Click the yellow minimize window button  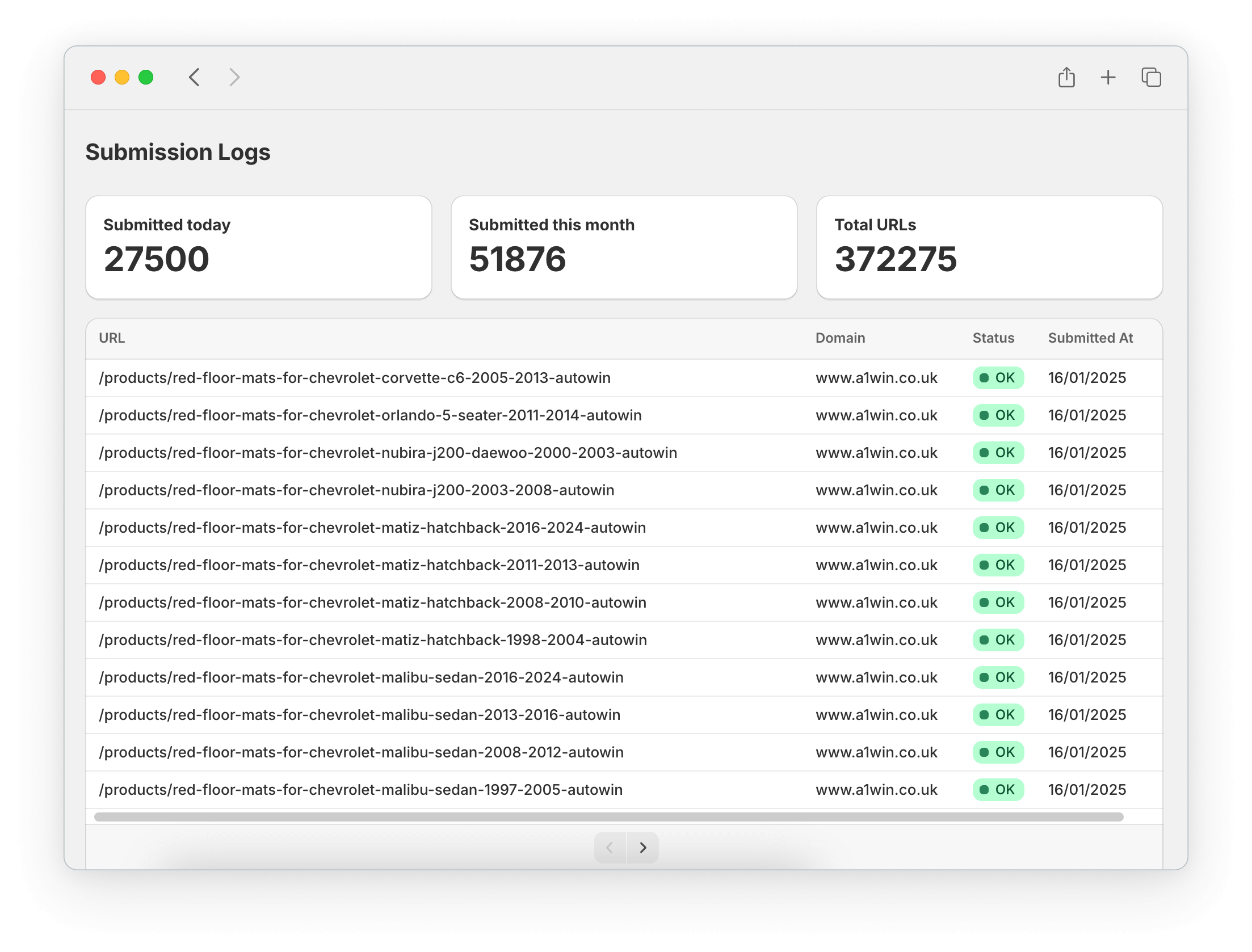(122, 77)
